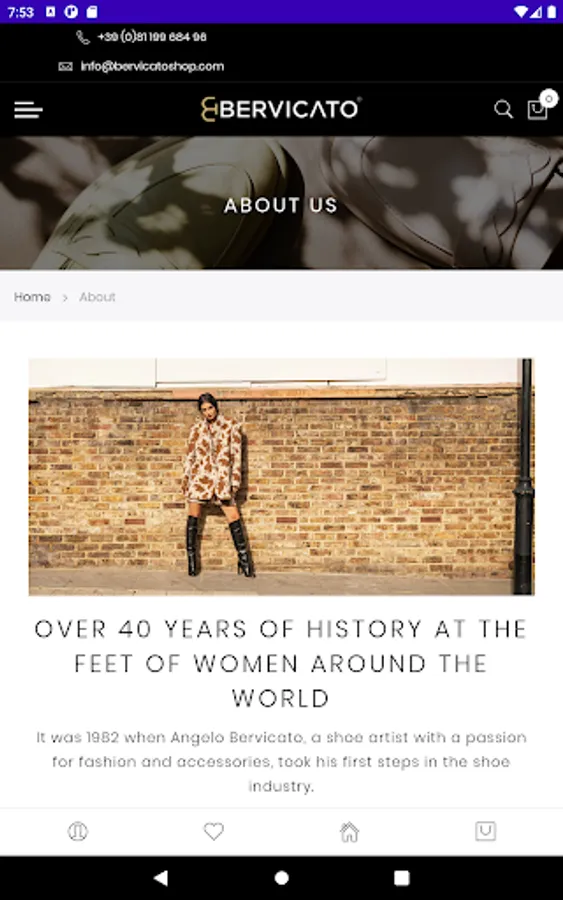Click the Bervicato logo
This screenshot has height=900, width=563.
[x=281, y=109]
